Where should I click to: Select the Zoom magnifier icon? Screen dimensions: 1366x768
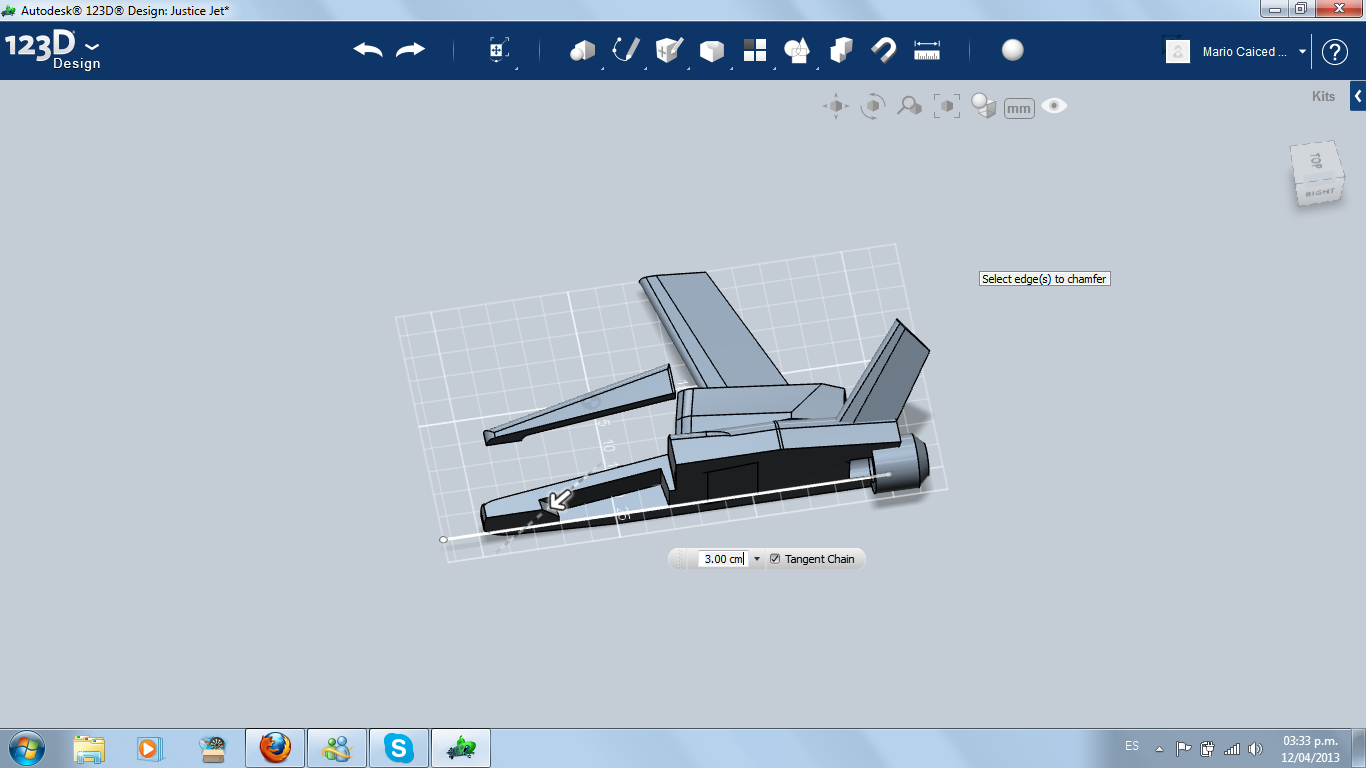tap(909, 106)
